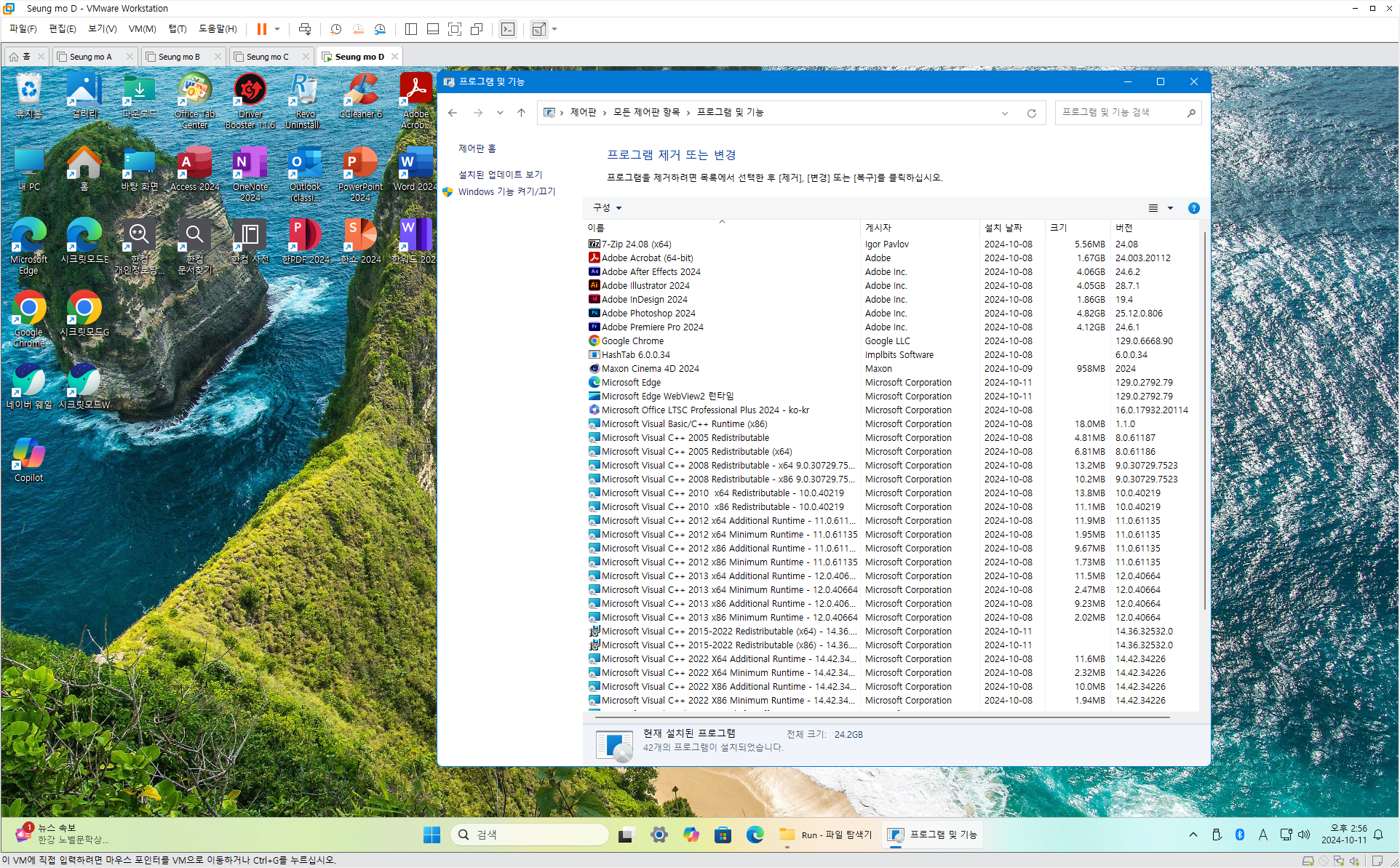1400x868 pixels.
Task: Open the 도움말(H) menu
Action: coord(218,29)
